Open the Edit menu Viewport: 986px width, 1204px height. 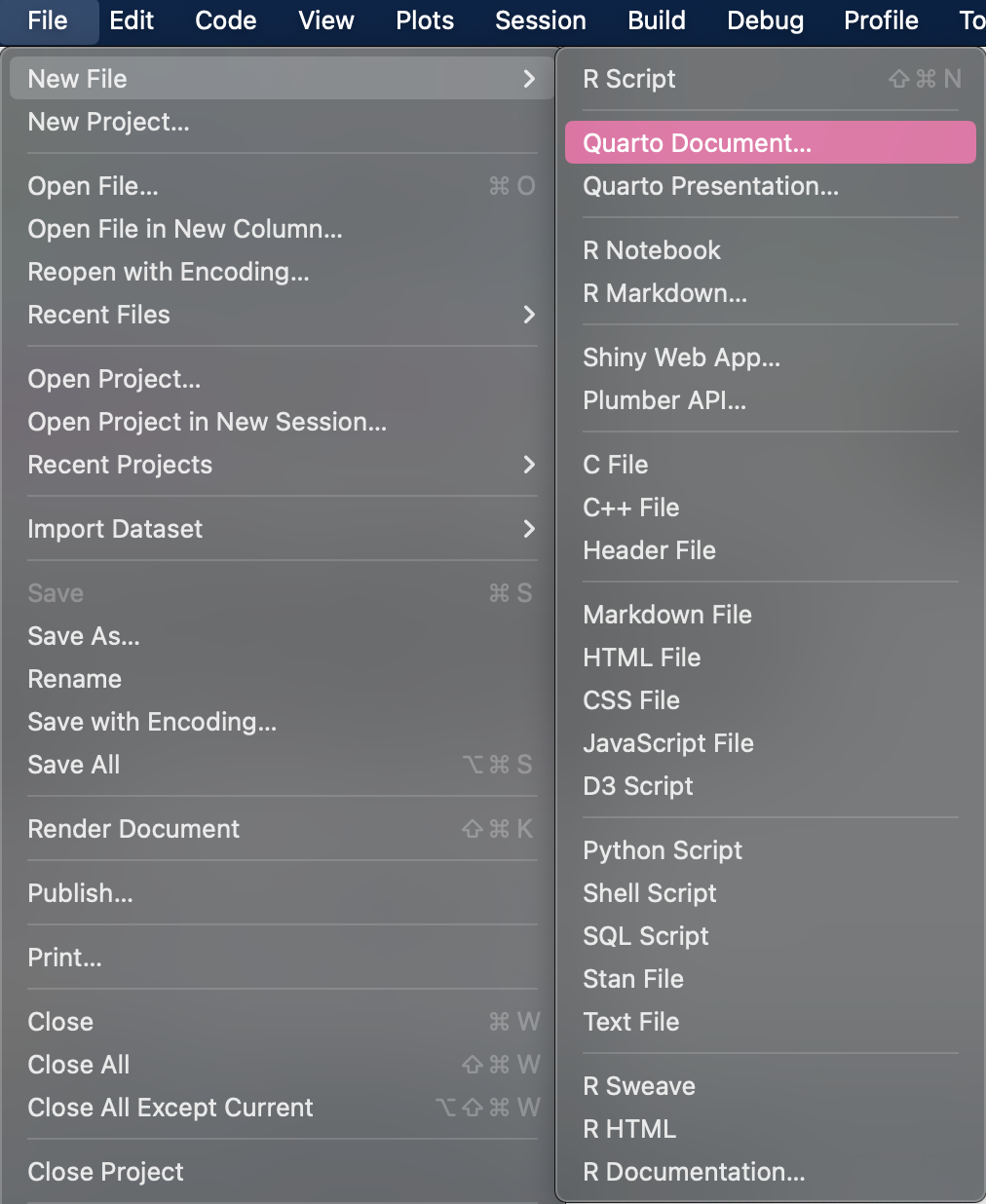(x=132, y=20)
